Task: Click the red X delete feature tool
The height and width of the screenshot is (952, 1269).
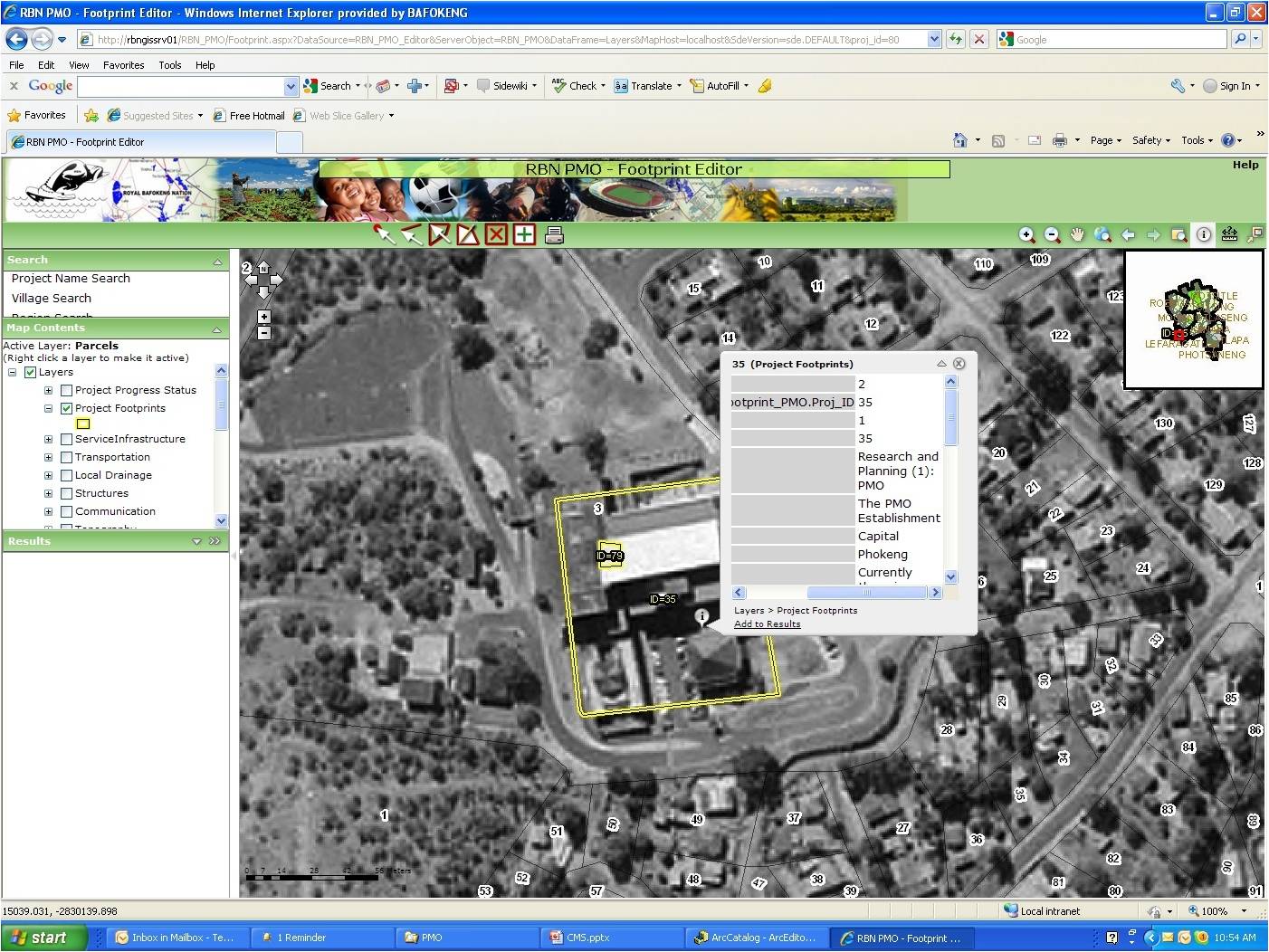Action: click(x=496, y=234)
